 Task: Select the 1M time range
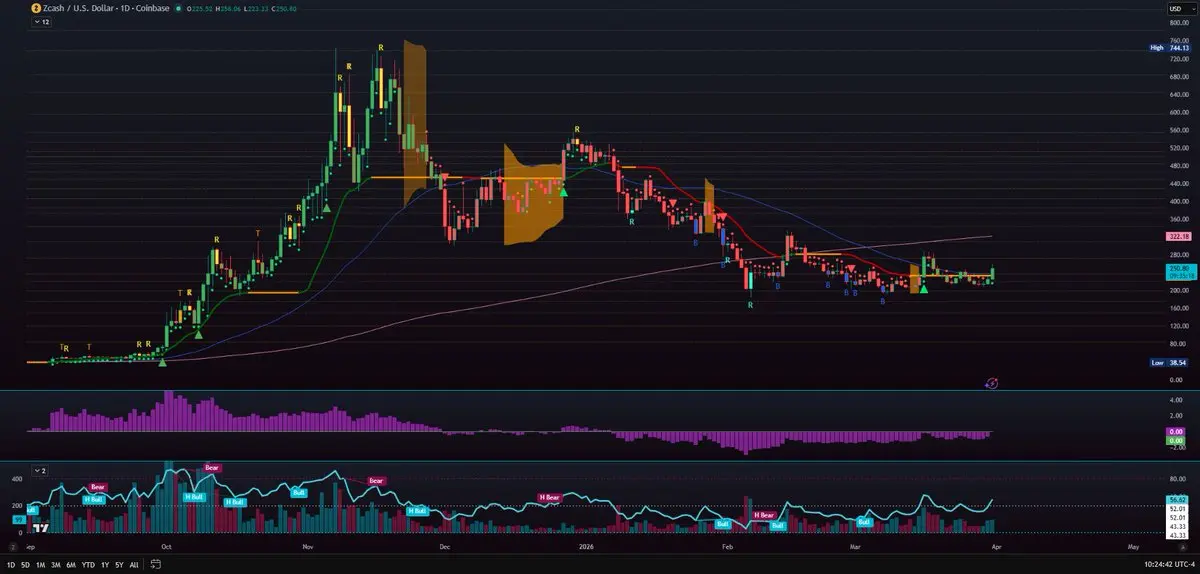click(40, 565)
